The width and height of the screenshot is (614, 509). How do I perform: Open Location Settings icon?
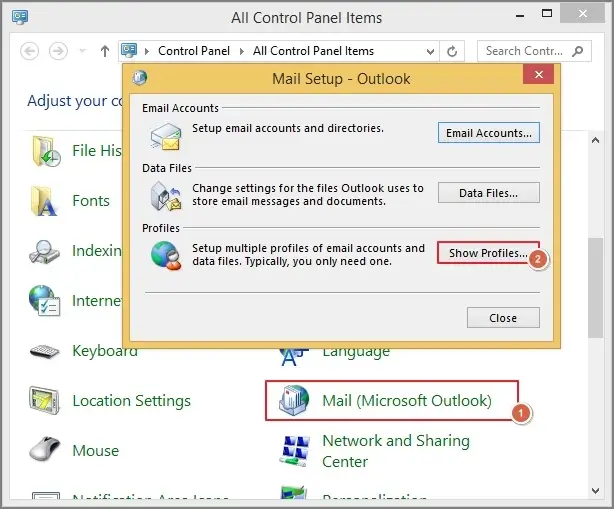(x=45, y=401)
